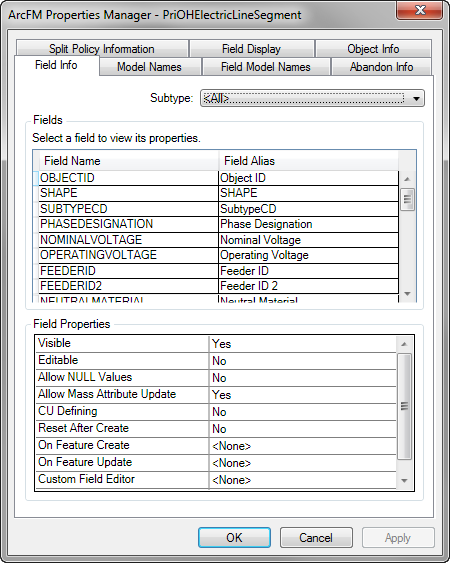
Task: Click the Visible property label
Action: tap(54, 343)
